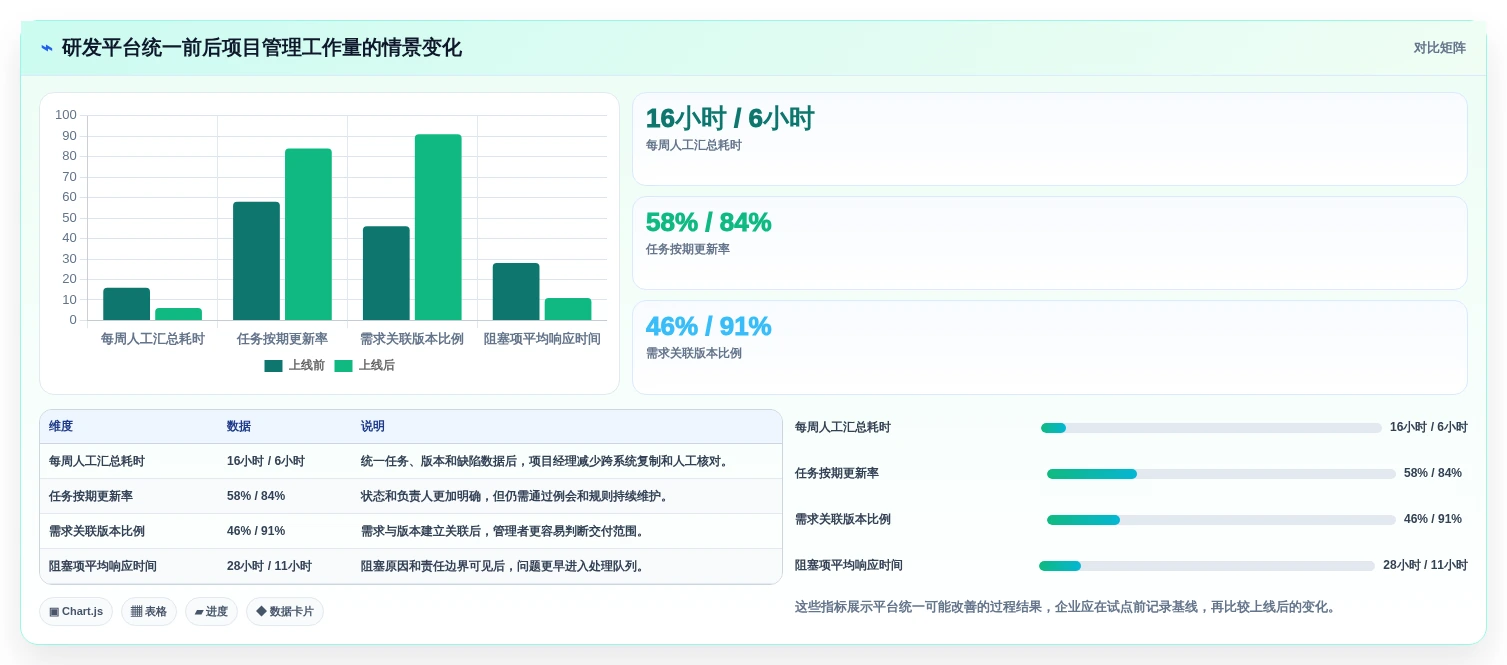Screen dimensions: 1507x665
Task: Click table value 28小时 / 11小时
Action: (269, 566)
